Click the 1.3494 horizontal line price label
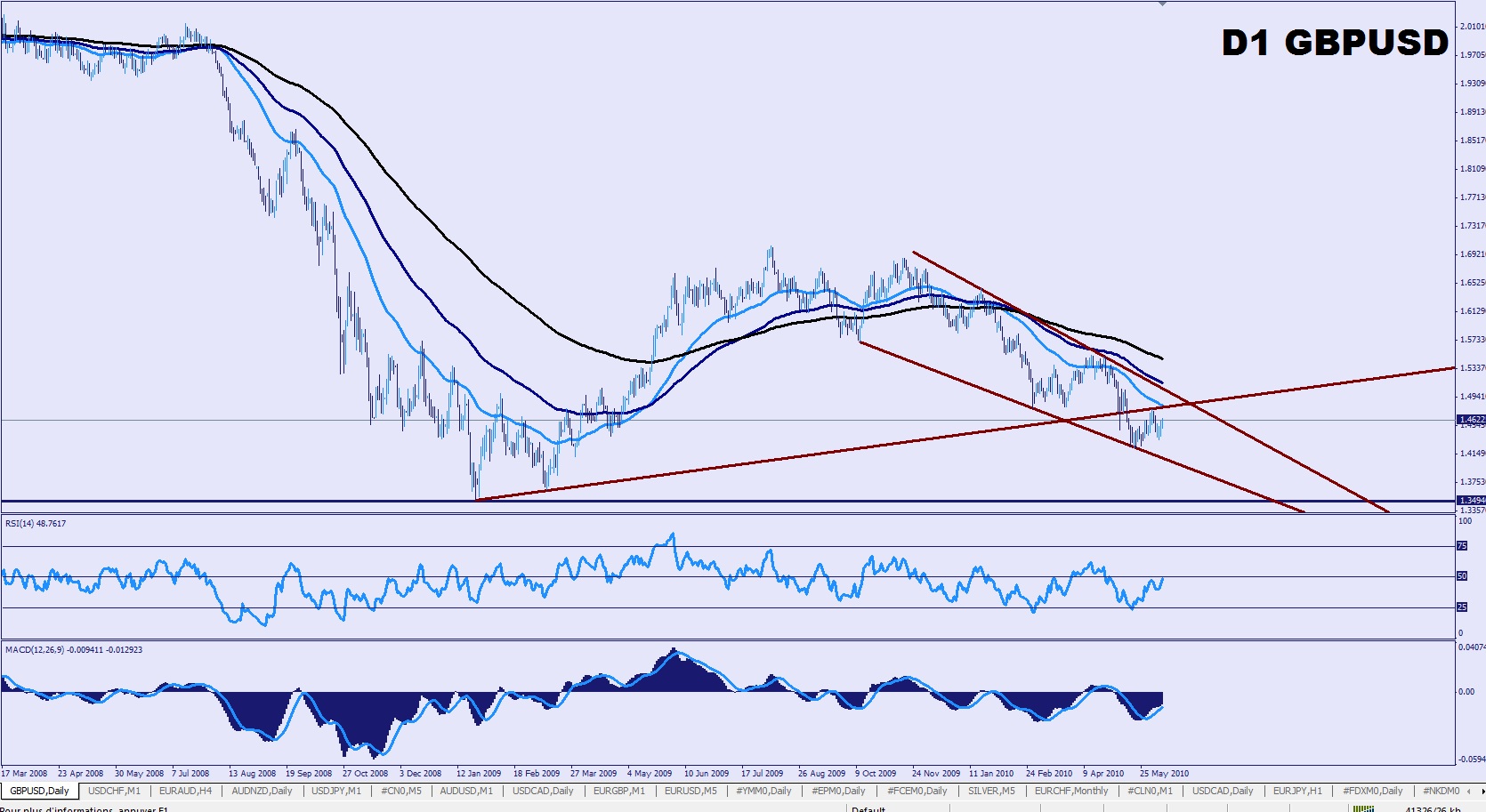 point(1471,500)
